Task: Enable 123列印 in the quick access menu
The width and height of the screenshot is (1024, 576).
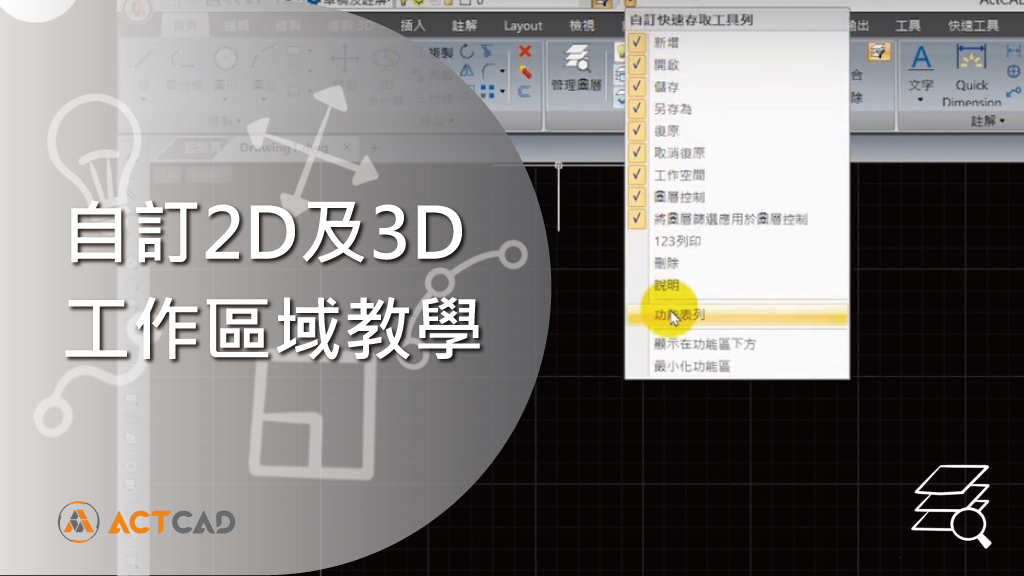Action: coord(737,242)
